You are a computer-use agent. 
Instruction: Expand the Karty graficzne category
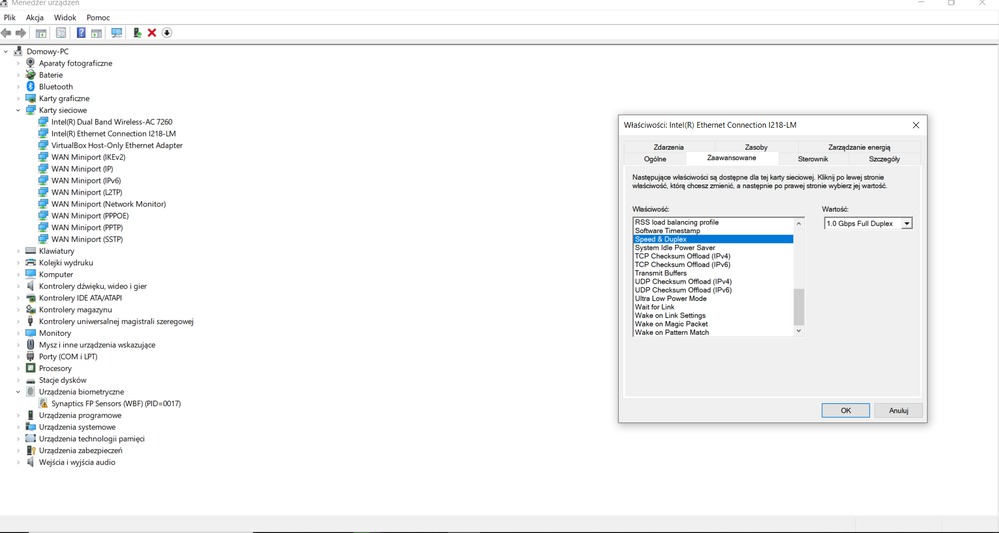(x=18, y=99)
